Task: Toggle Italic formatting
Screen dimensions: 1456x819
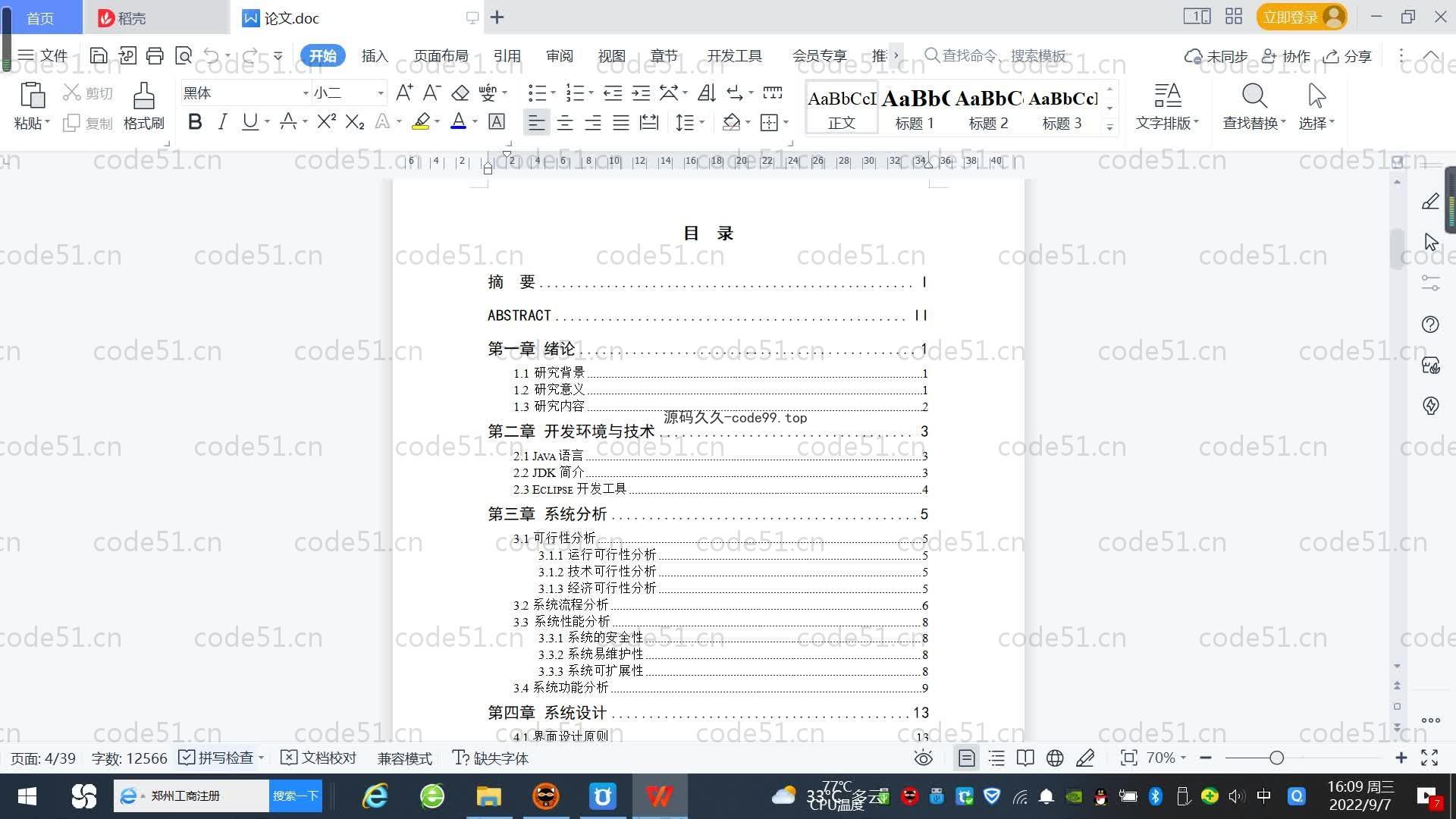Action: pyautogui.click(x=222, y=121)
